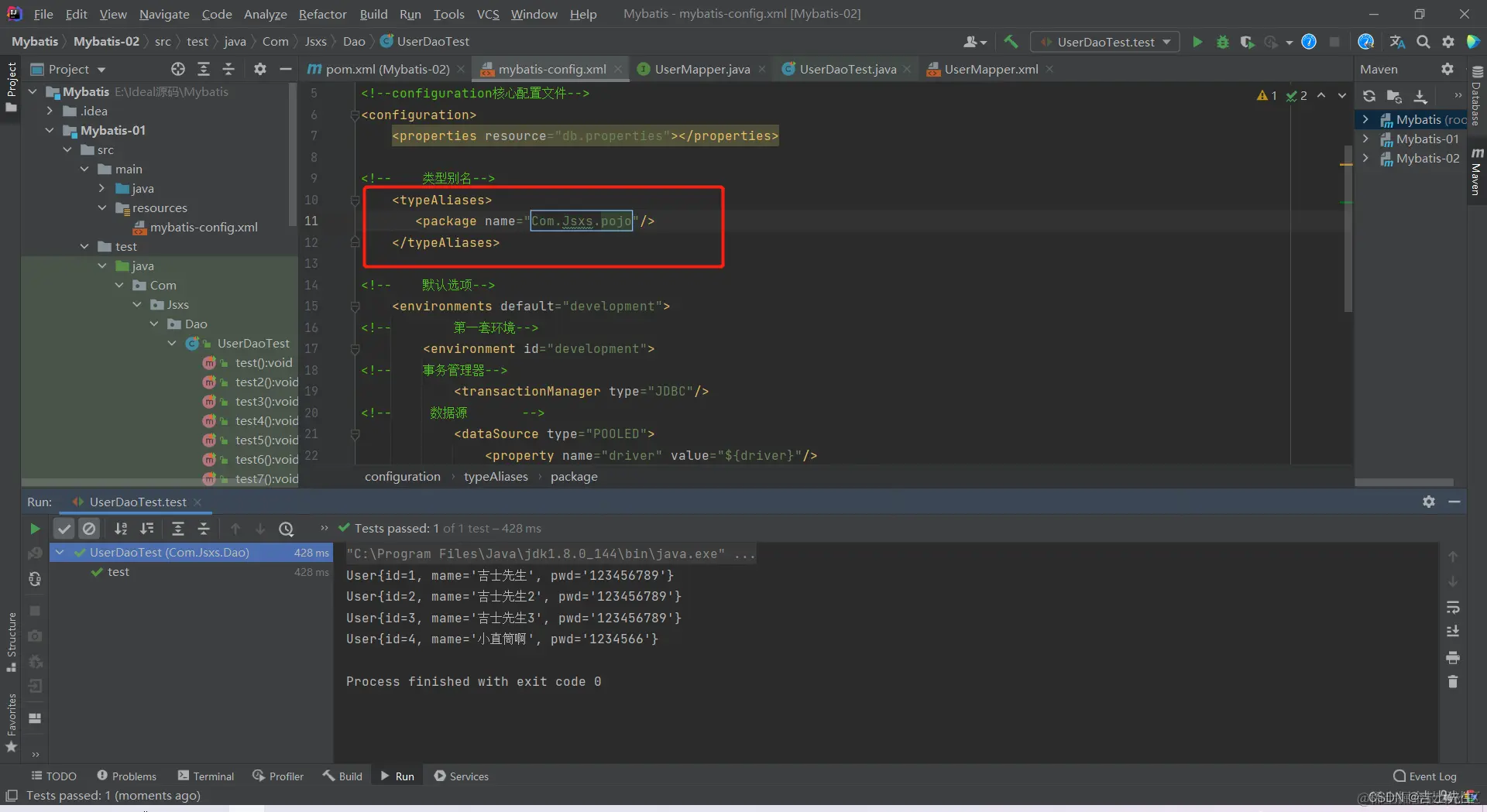Switch to the UserMapper.java tab
The image size is (1487, 812).
702,69
